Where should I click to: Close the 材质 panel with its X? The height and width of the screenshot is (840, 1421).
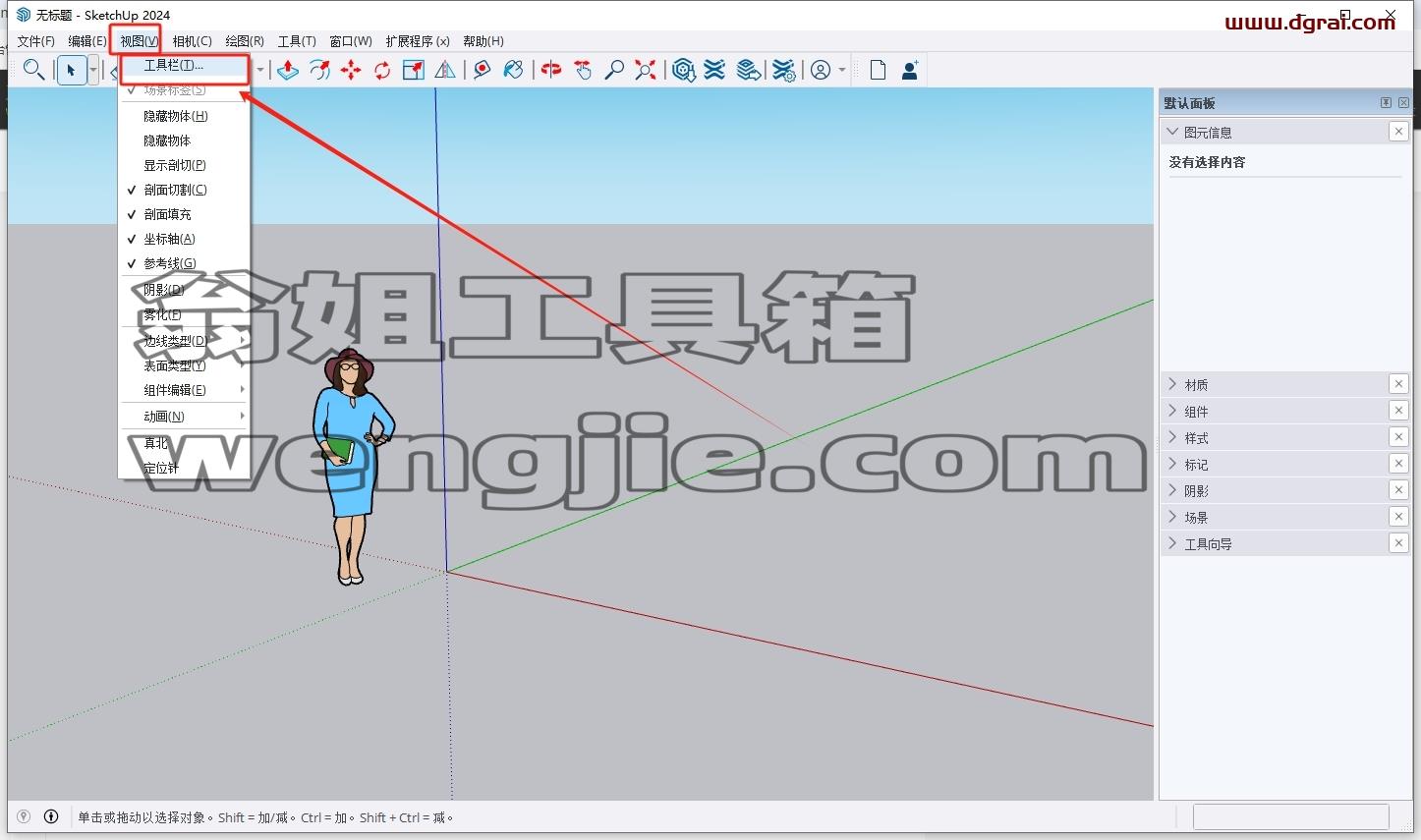(x=1398, y=384)
